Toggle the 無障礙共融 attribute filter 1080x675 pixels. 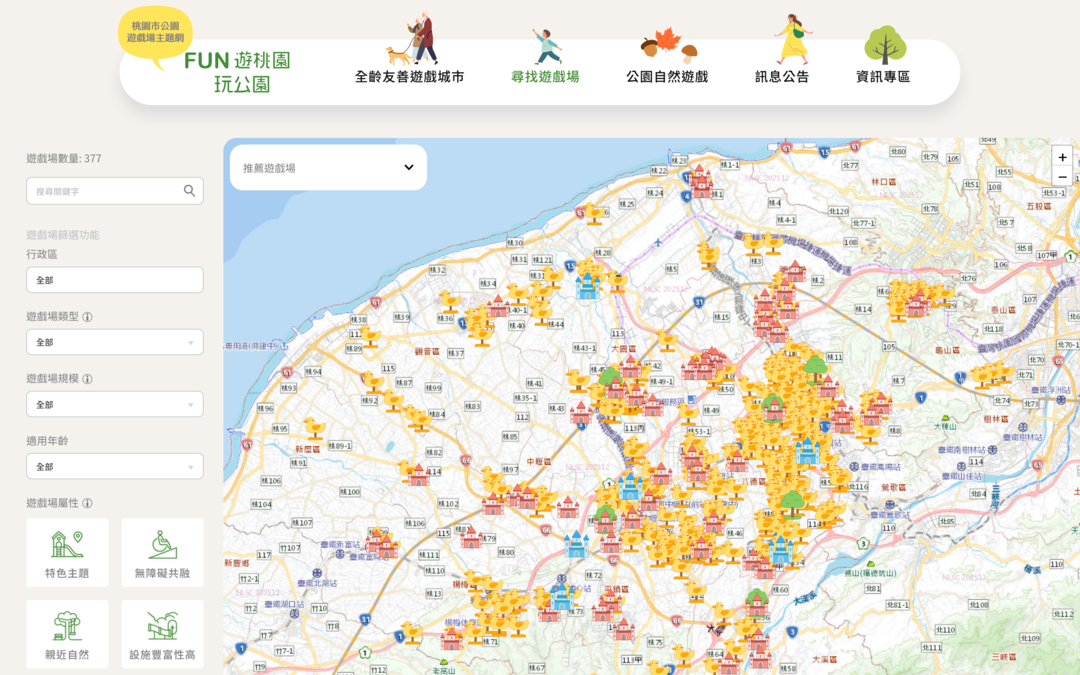click(x=162, y=552)
